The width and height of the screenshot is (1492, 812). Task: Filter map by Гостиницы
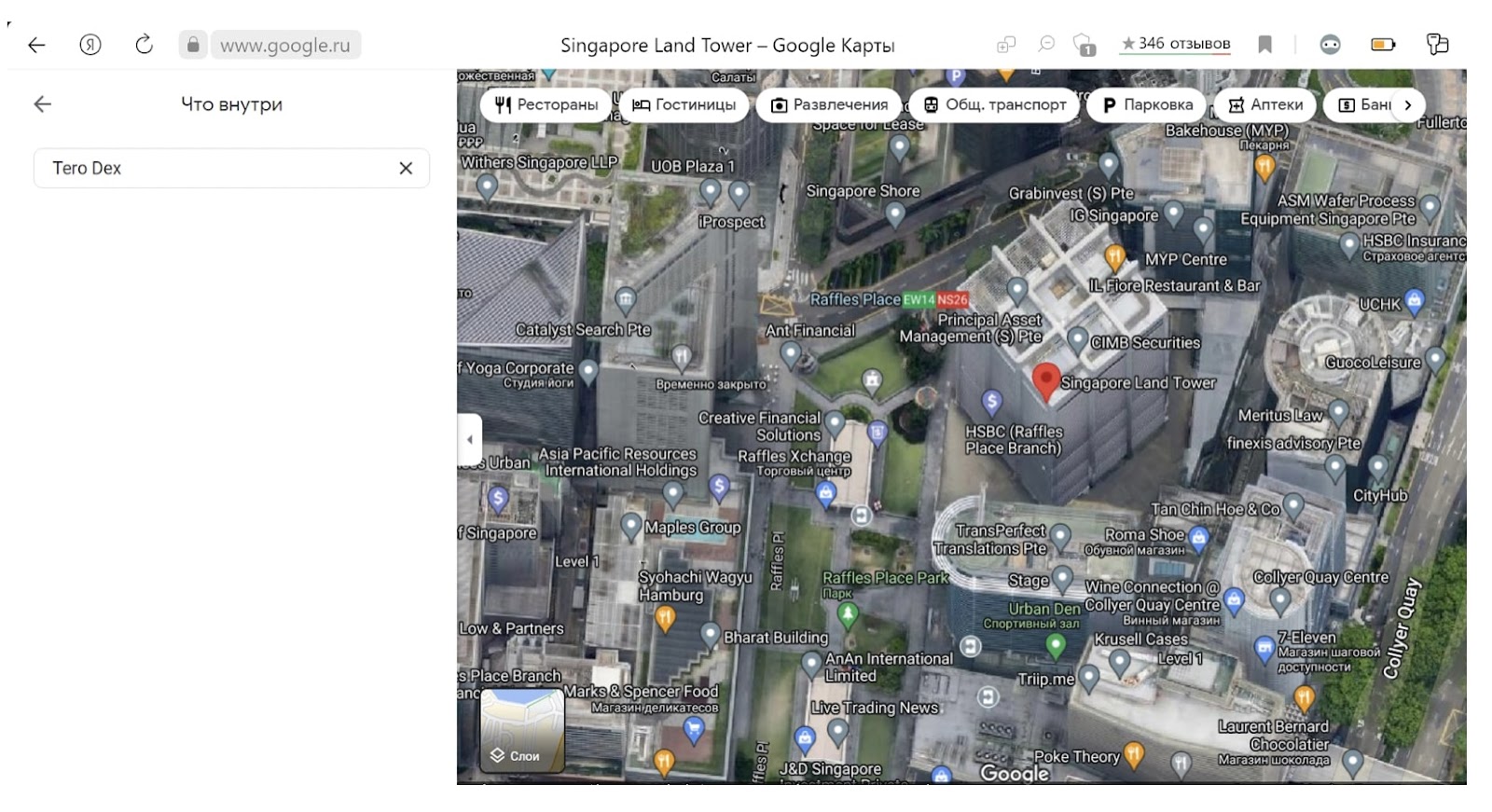684,104
